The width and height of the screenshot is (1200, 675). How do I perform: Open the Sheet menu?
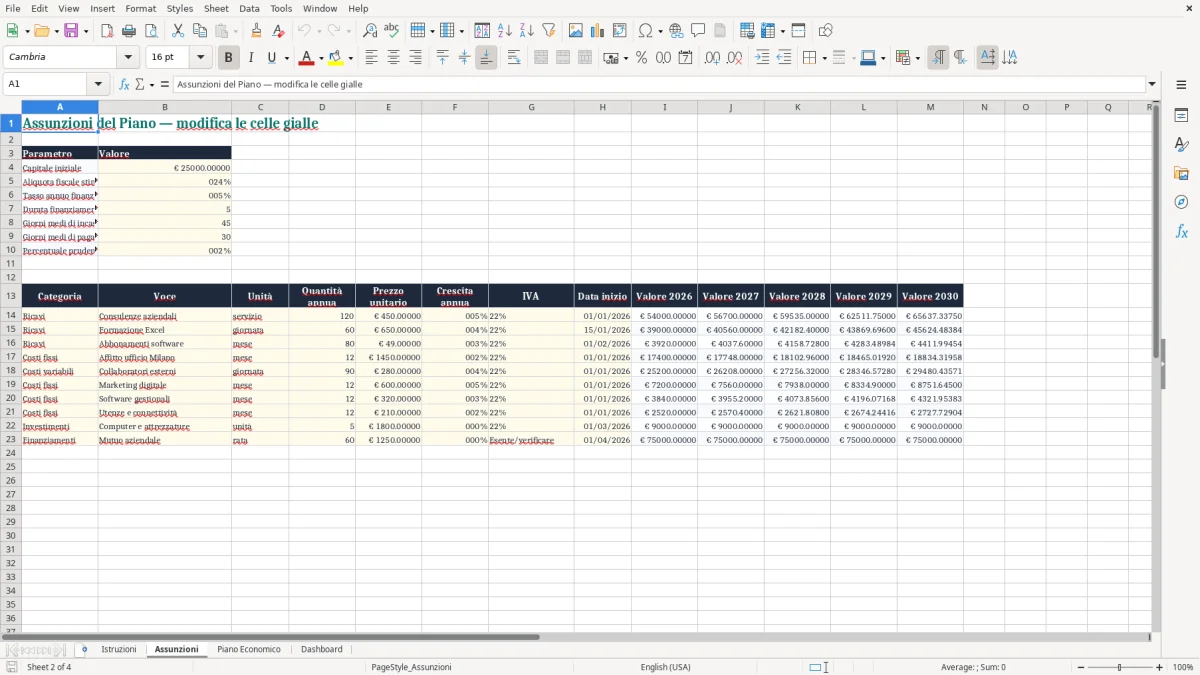[216, 8]
